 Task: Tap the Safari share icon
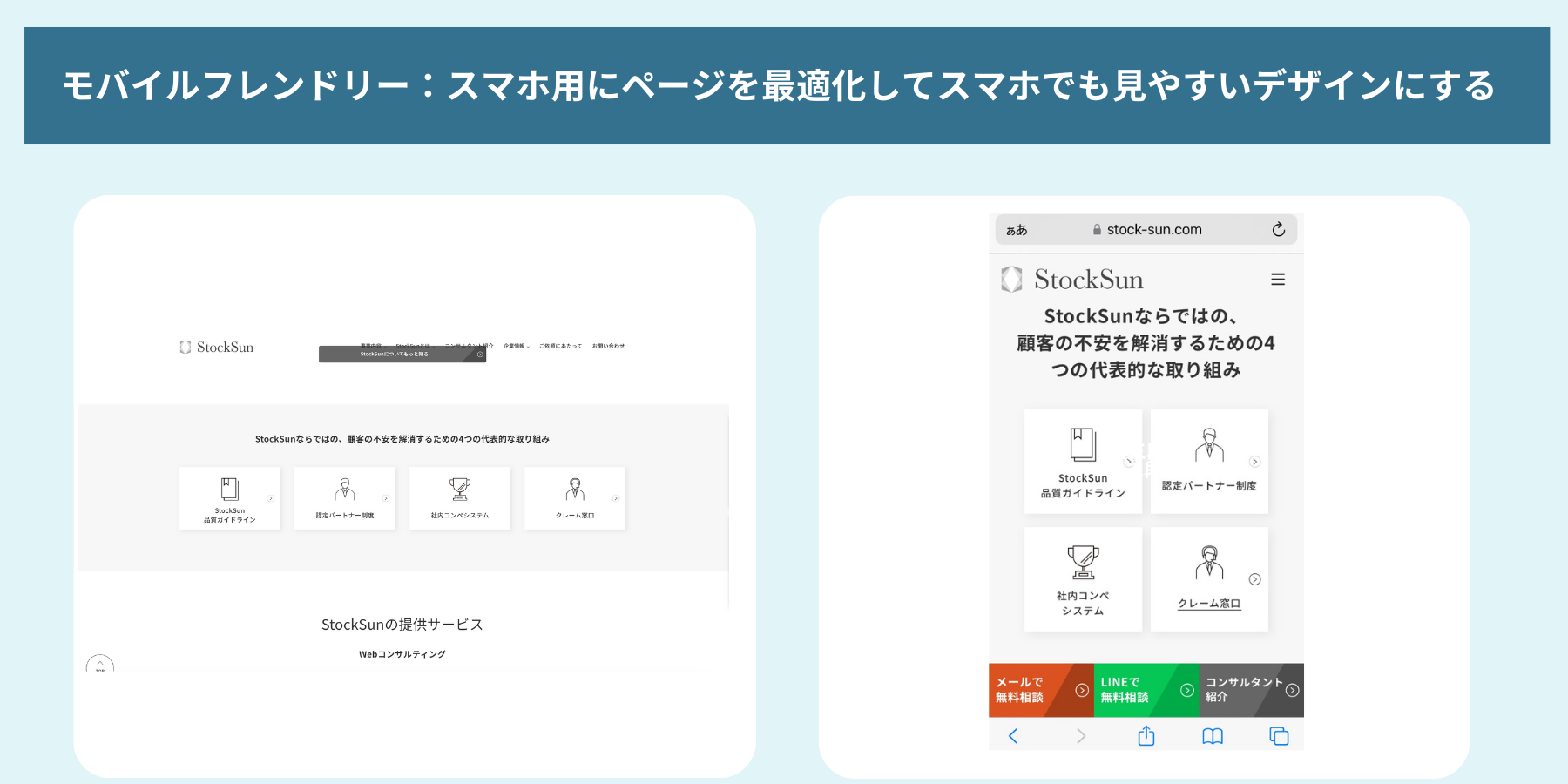(1146, 736)
